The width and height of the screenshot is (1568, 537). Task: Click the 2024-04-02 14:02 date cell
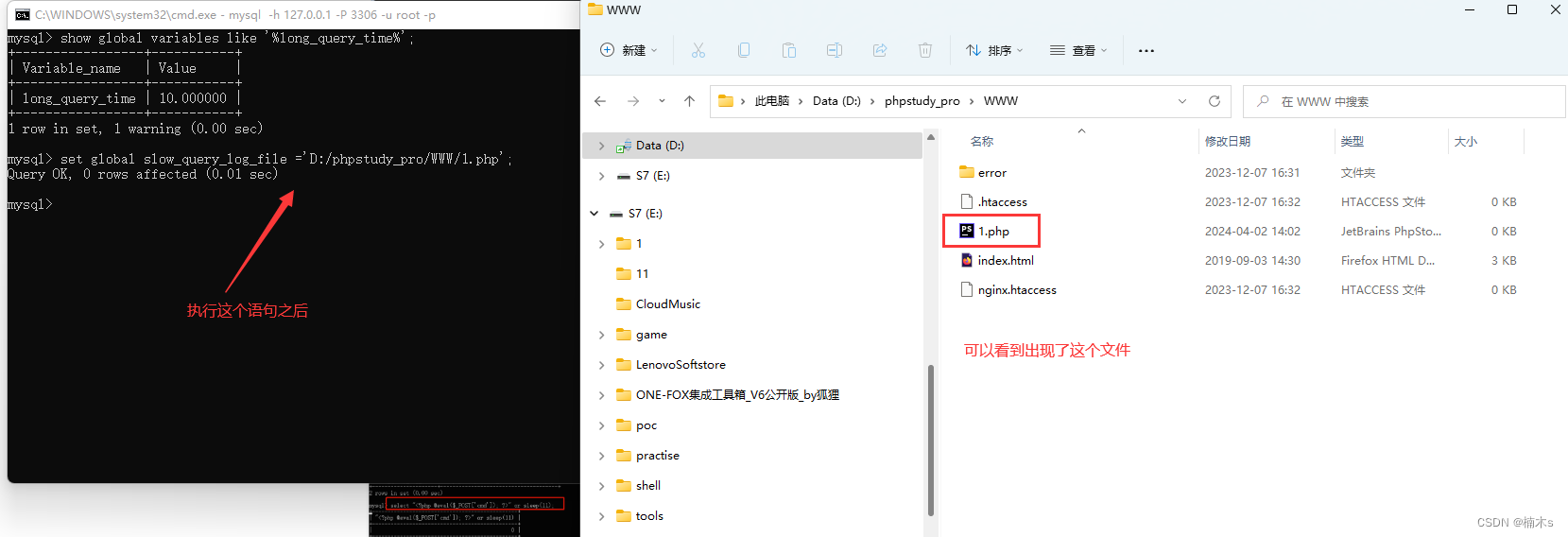tap(1252, 231)
